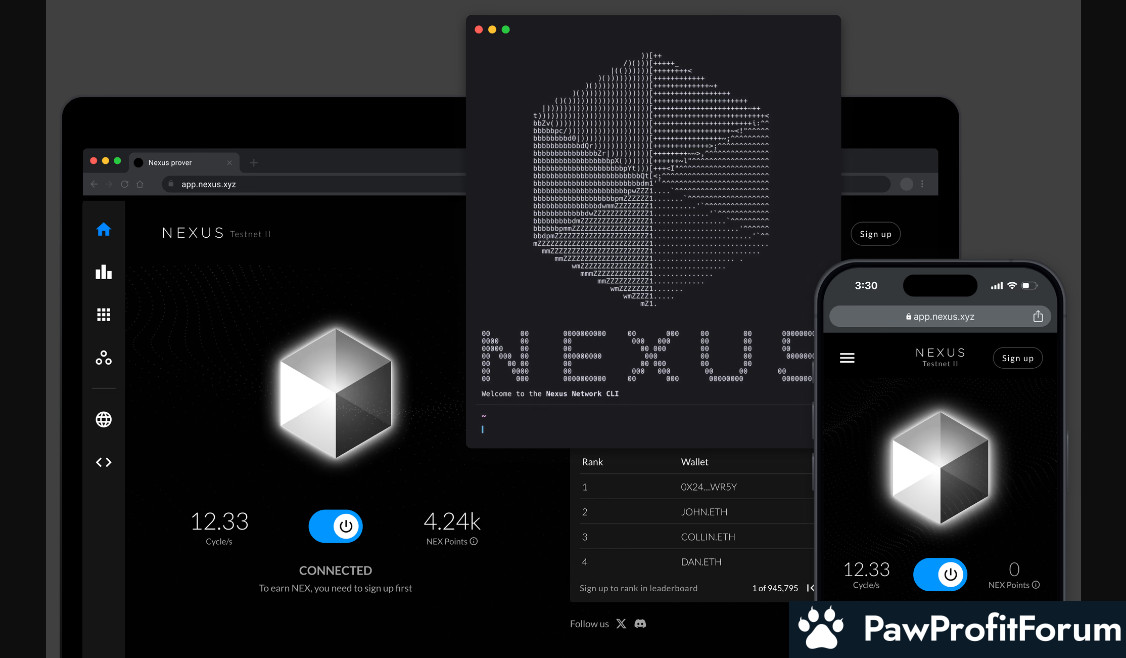This screenshot has height=658, width=1126.
Task: Go to first leaderboard page arrow
Action: point(811,588)
